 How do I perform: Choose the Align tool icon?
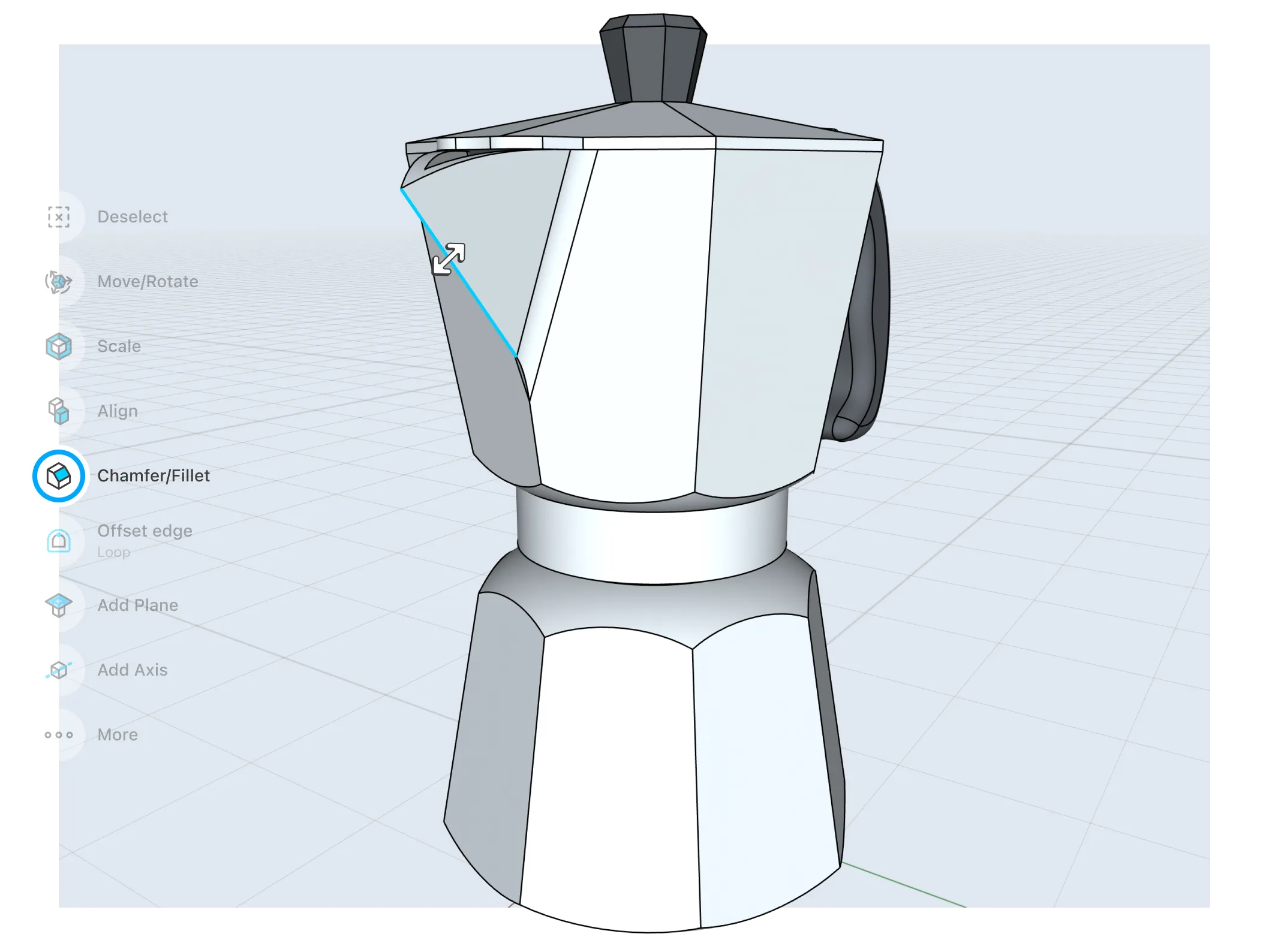pos(58,411)
